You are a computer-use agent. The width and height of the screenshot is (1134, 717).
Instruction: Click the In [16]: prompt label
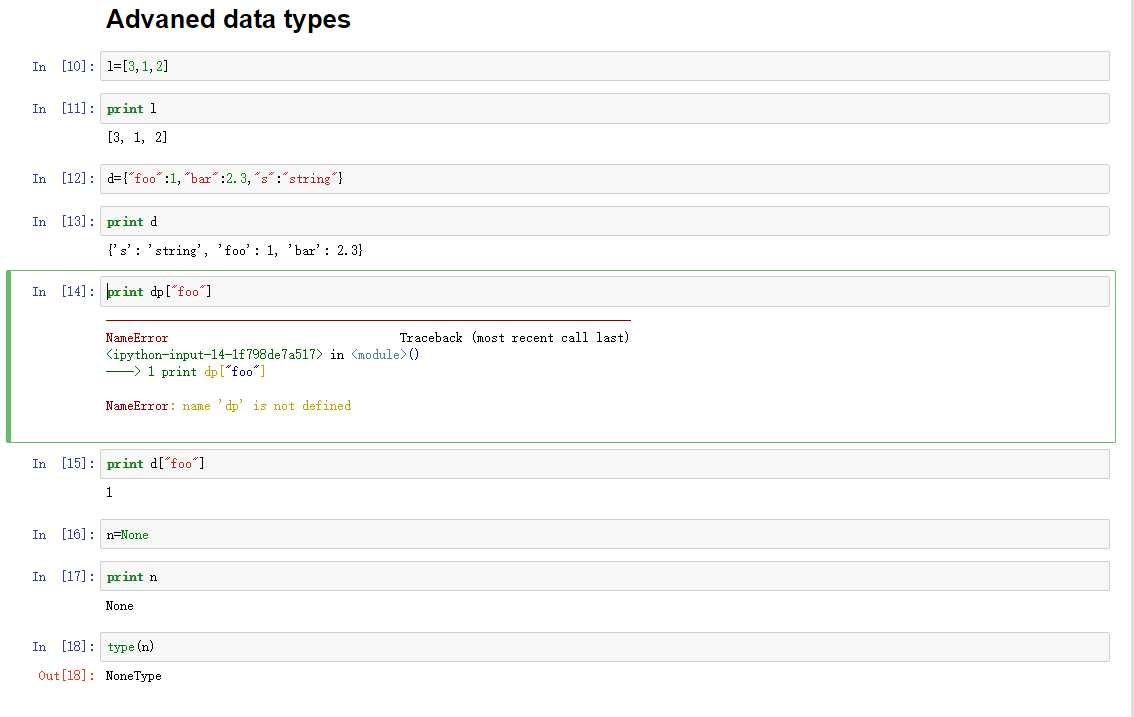[x=63, y=535]
